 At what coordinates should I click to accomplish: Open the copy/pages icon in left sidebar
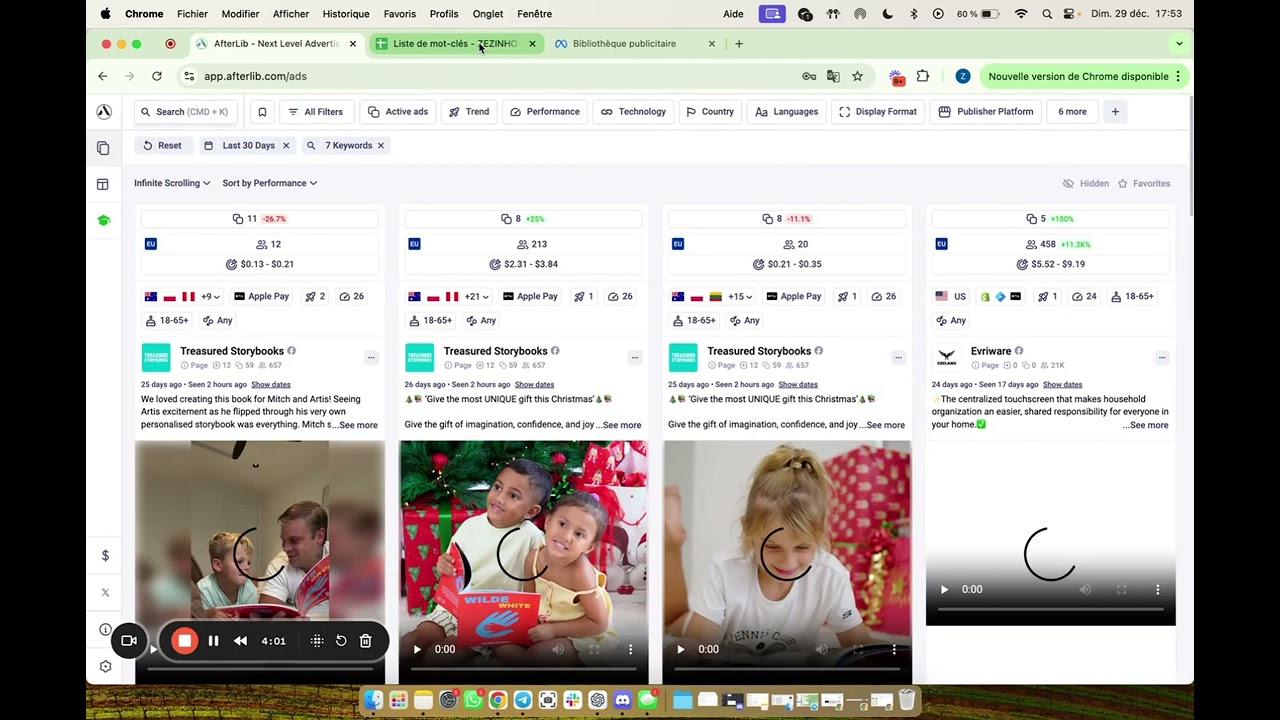point(103,148)
